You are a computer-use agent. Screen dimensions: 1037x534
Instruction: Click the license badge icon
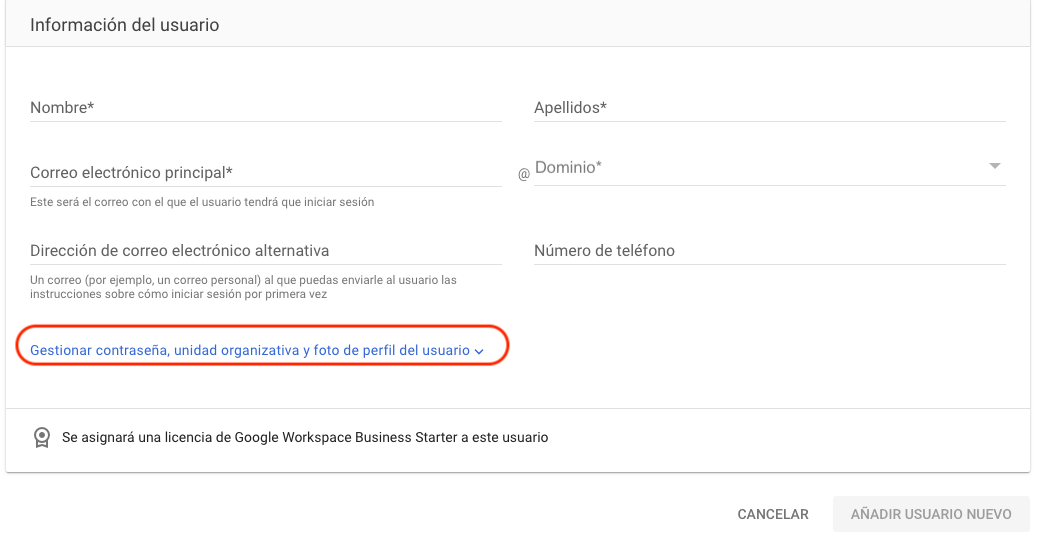(x=42, y=437)
